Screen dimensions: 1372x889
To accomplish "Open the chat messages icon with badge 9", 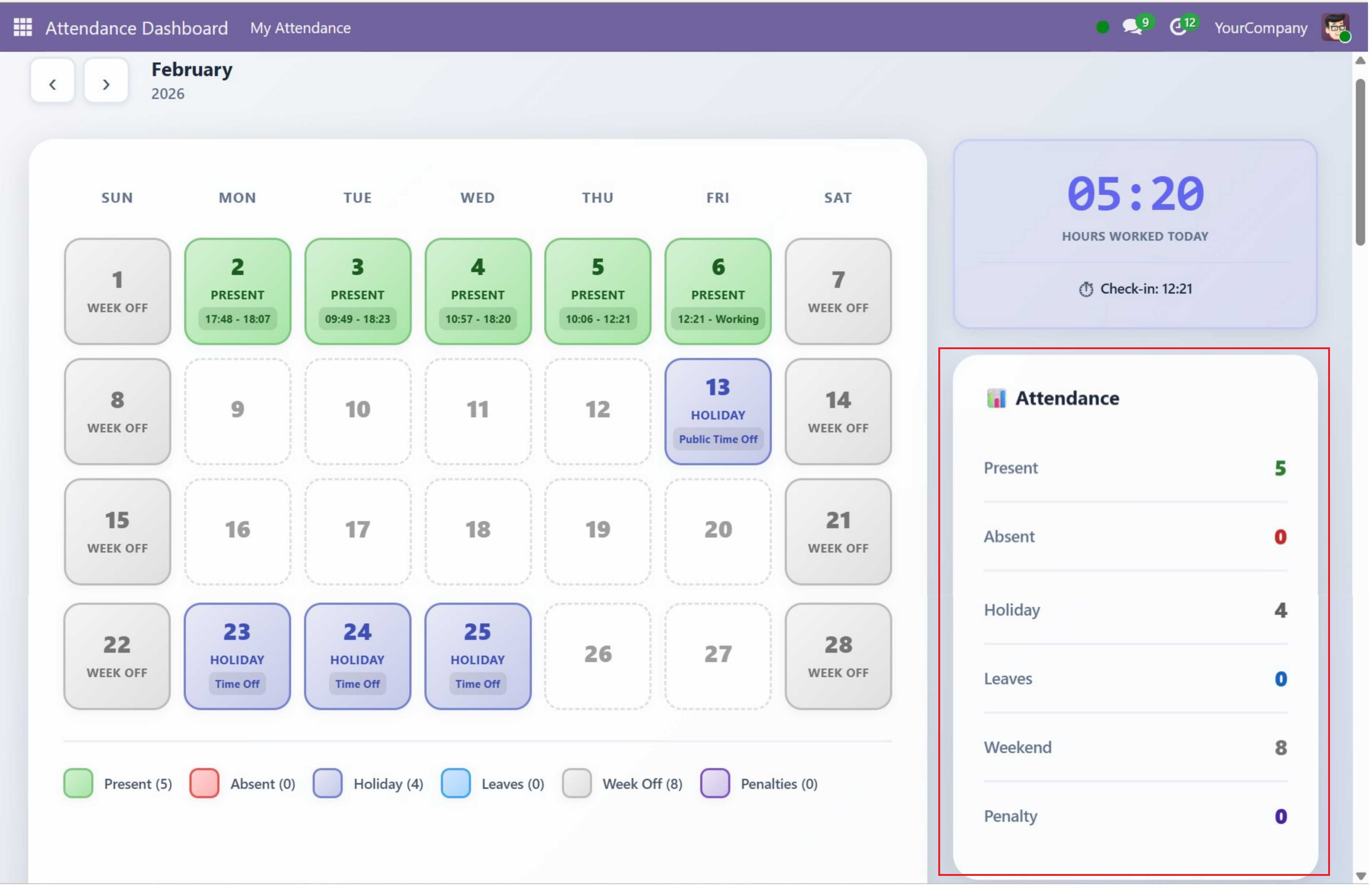I will (x=1133, y=27).
